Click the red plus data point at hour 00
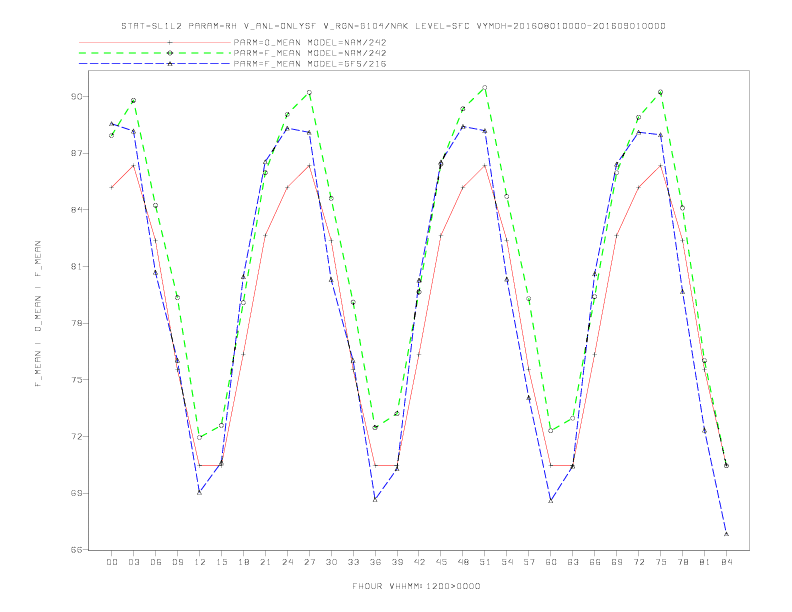 click(x=112, y=187)
